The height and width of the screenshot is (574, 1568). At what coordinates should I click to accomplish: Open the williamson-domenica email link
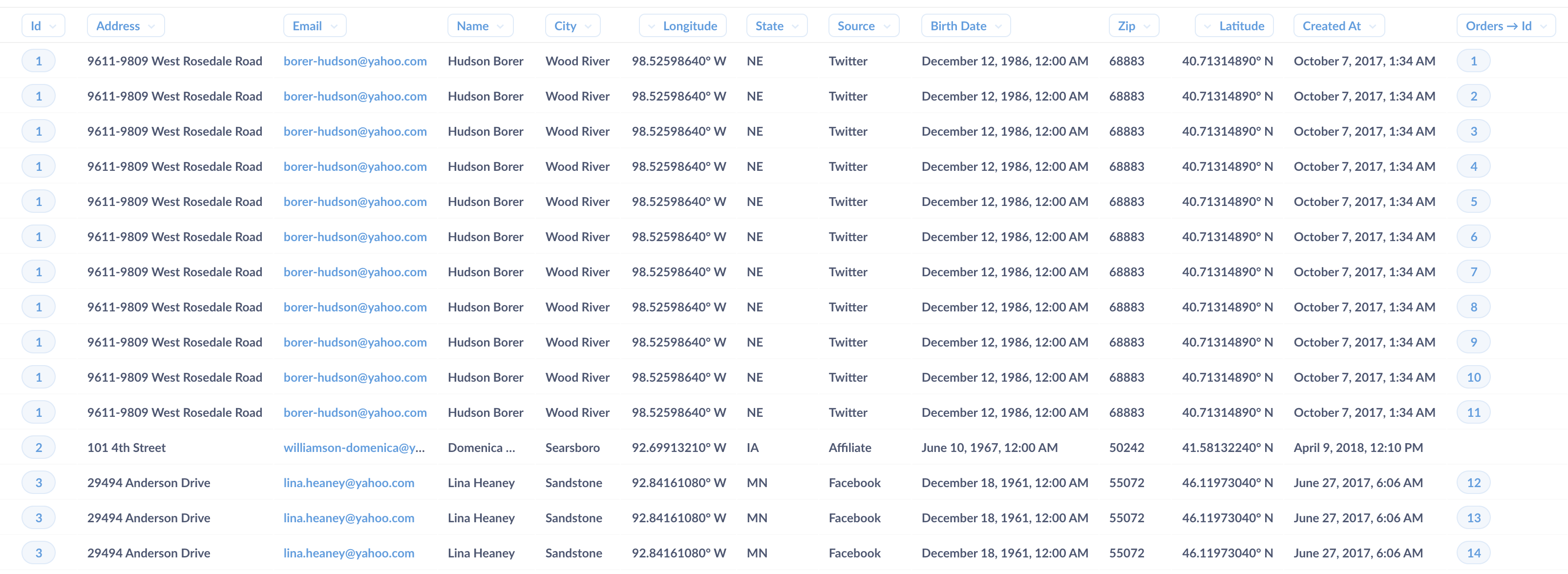(354, 448)
